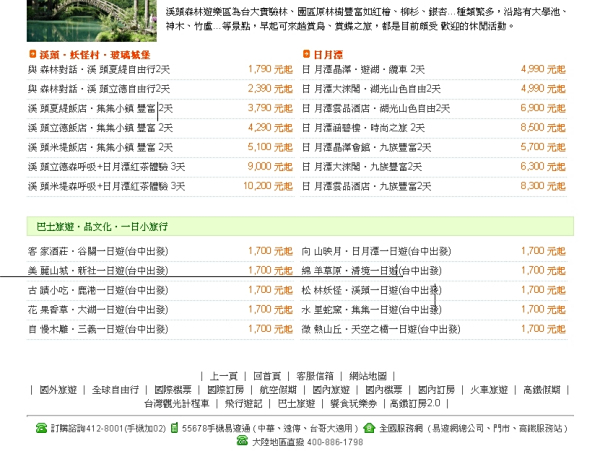Click the orange icon beside 溪頭・妖怪村・玻璃城堡 heading
Viewport: 600px width, 451px height.
coord(33,54)
